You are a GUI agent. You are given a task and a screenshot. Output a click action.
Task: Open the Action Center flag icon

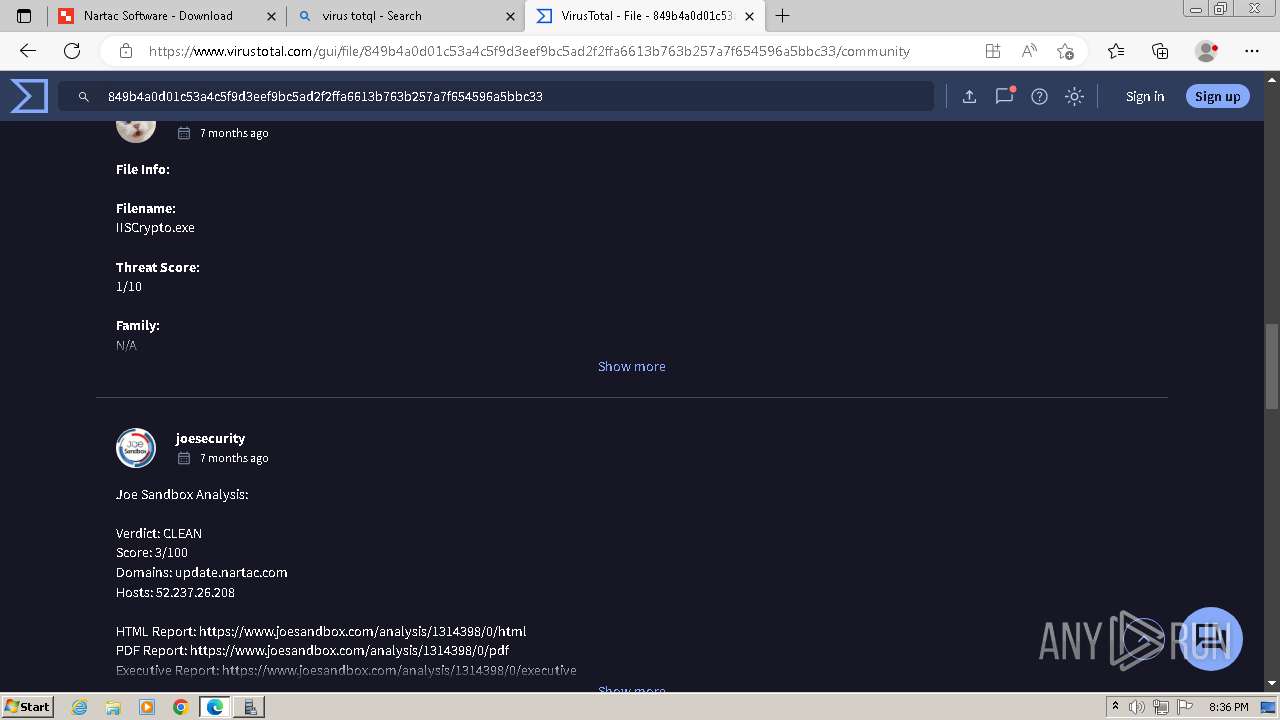[x=1183, y=707]
